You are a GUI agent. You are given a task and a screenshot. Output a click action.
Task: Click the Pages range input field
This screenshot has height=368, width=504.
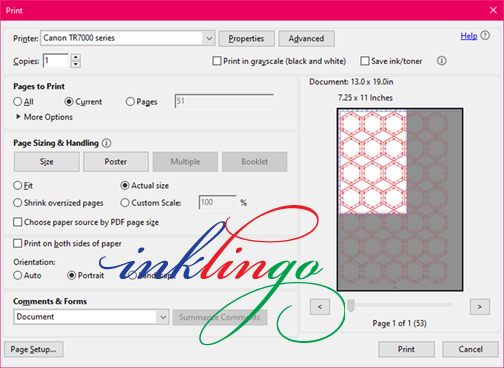pos(224,101)
